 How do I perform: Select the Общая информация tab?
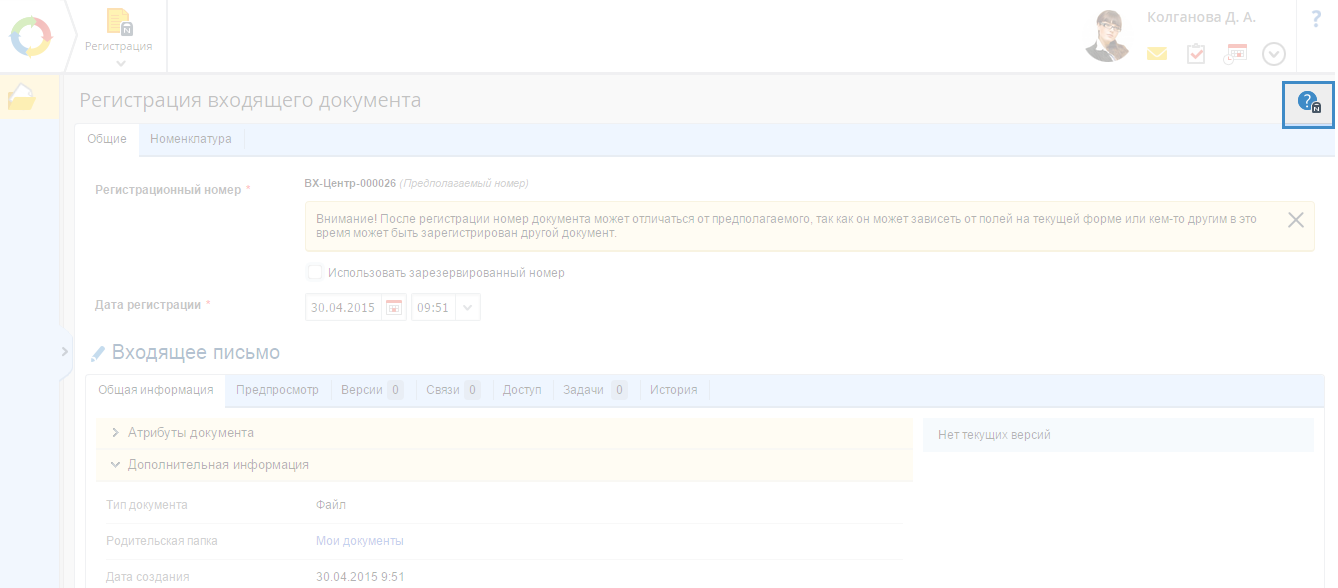point(156,390)
